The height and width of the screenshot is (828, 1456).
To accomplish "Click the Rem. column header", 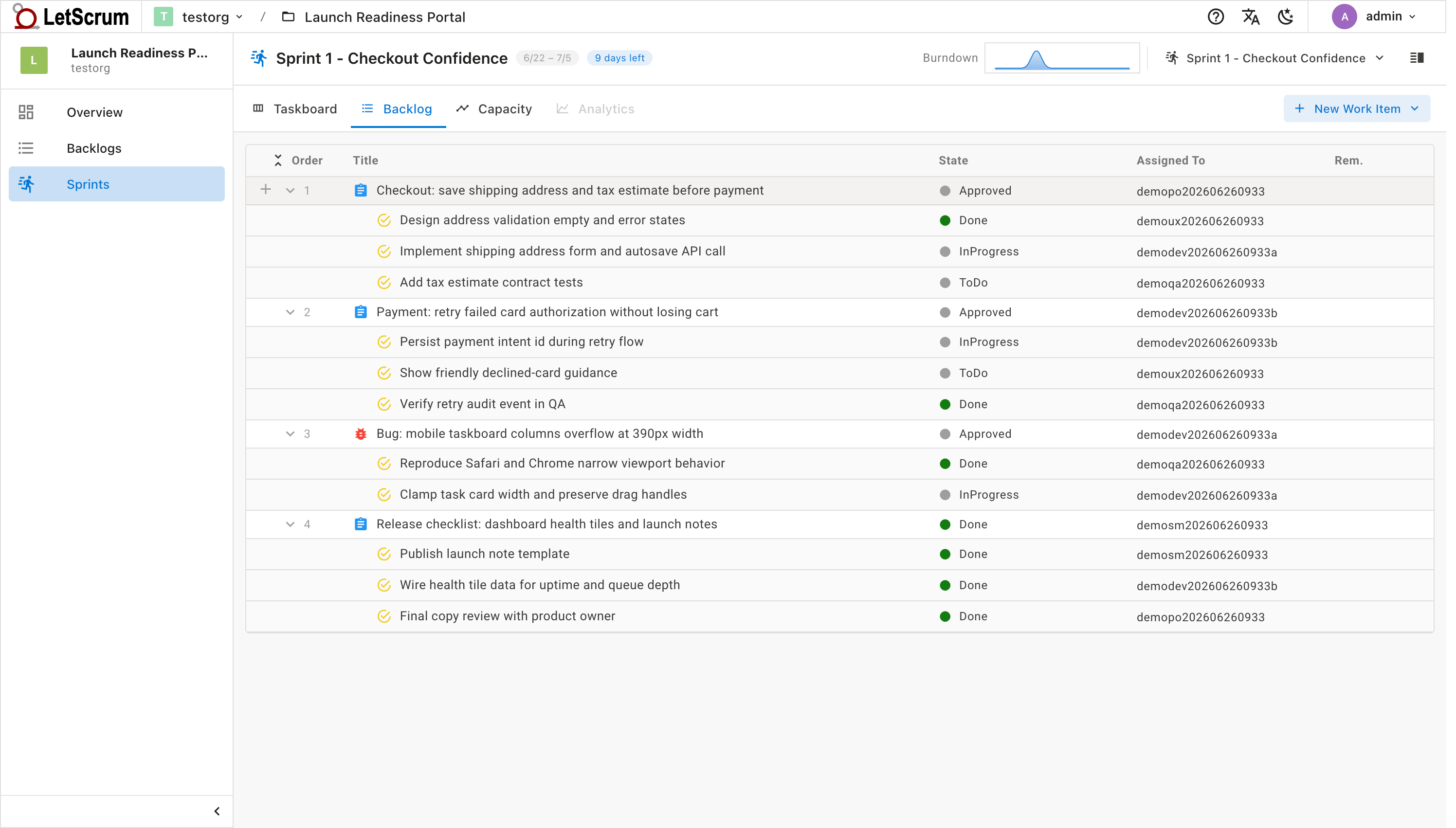I will 1348,161.
